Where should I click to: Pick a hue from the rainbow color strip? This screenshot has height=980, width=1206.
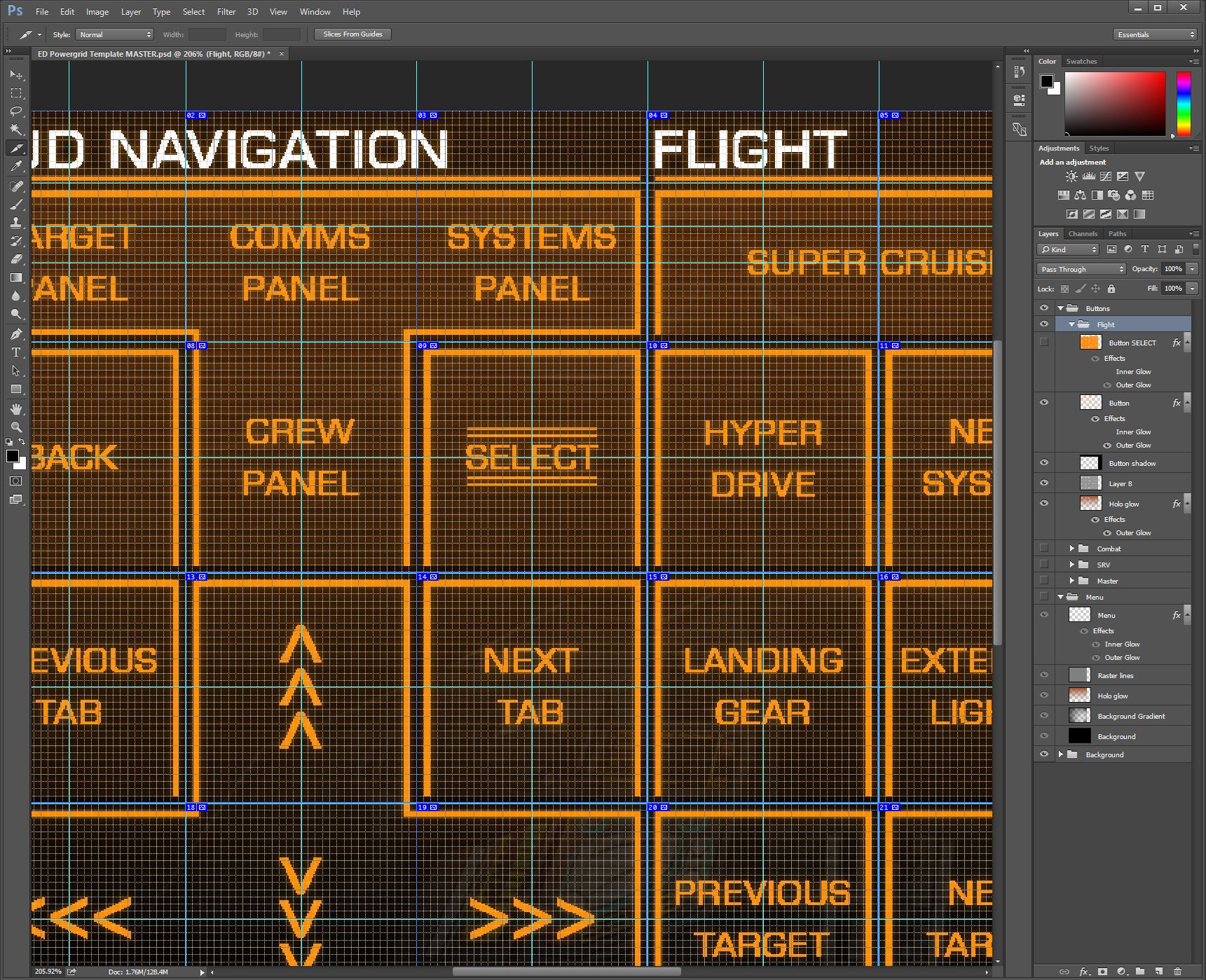coord(1184,104)
